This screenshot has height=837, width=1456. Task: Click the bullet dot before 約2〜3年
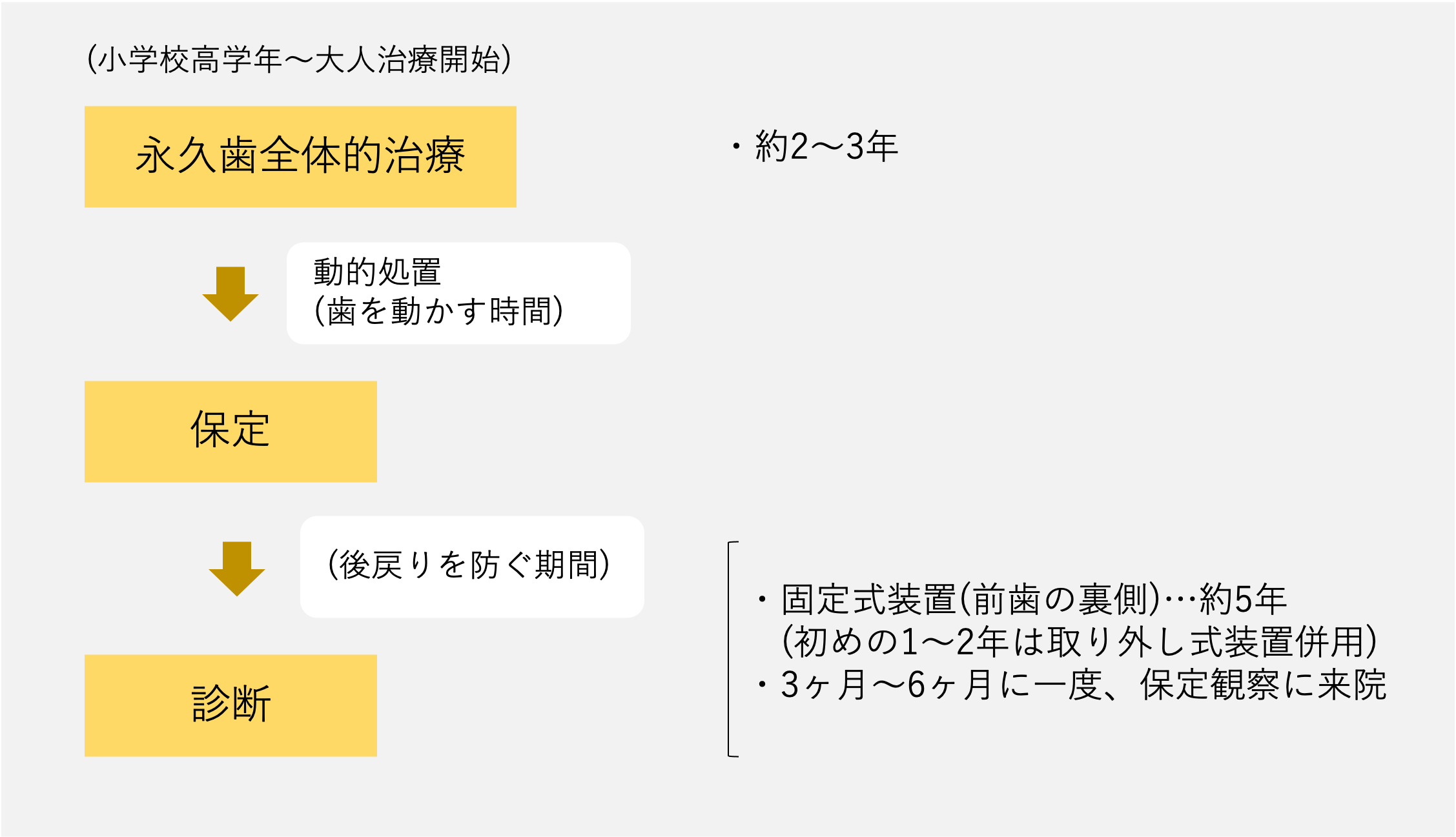736,146
